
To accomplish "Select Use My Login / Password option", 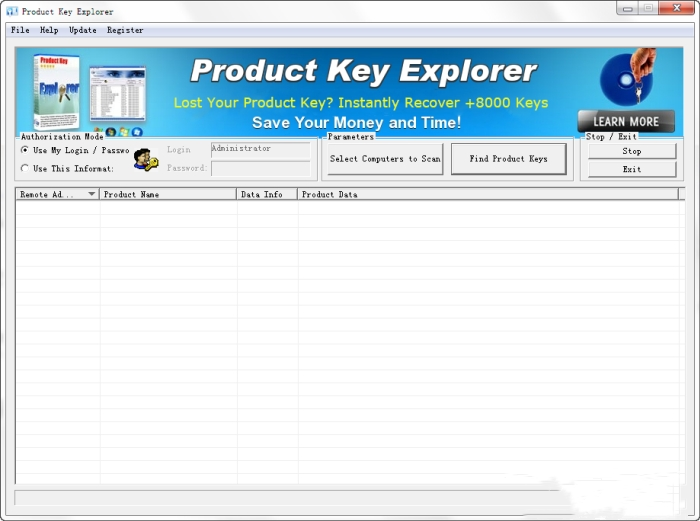I will tap(25, 150).
